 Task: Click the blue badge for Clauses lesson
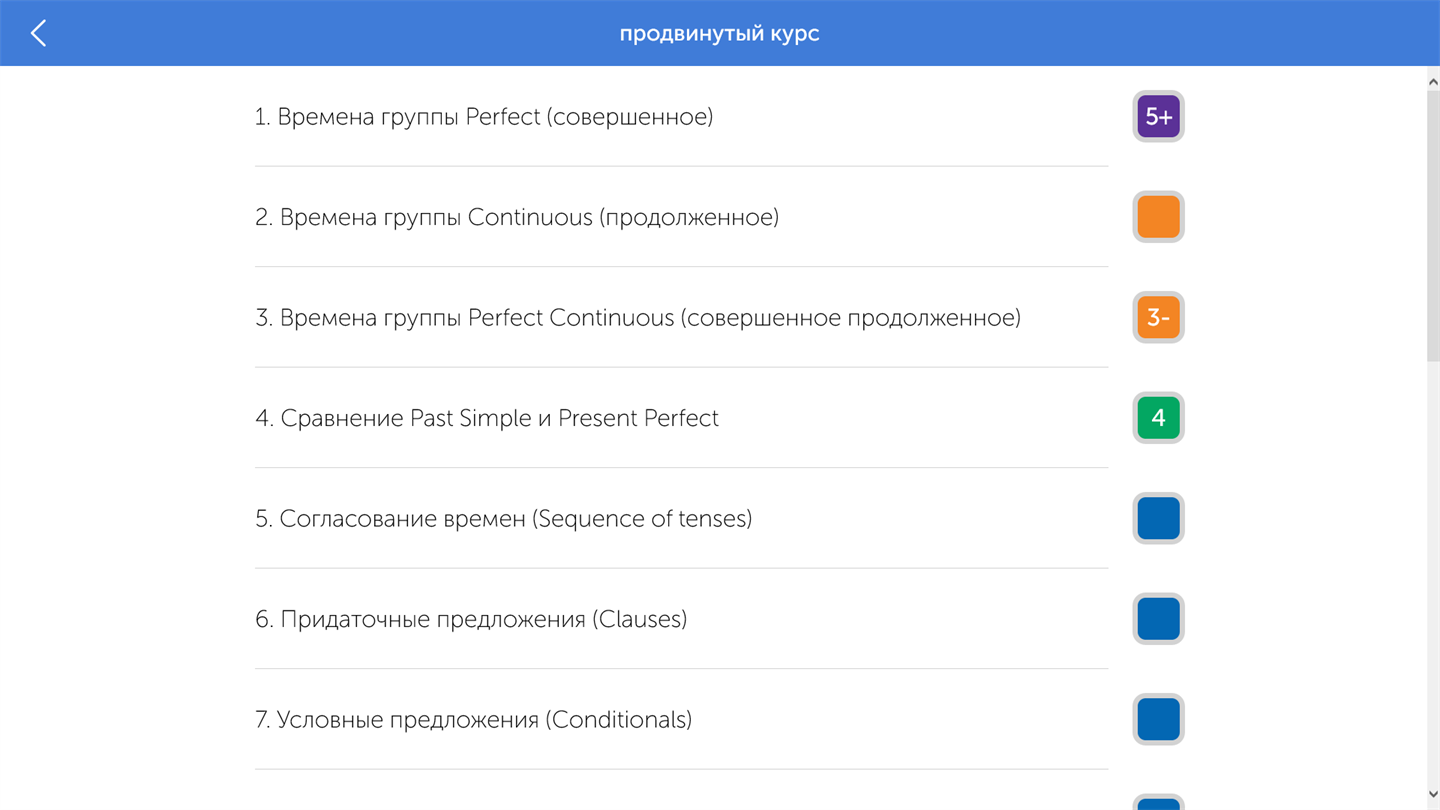coord(1158,619)
